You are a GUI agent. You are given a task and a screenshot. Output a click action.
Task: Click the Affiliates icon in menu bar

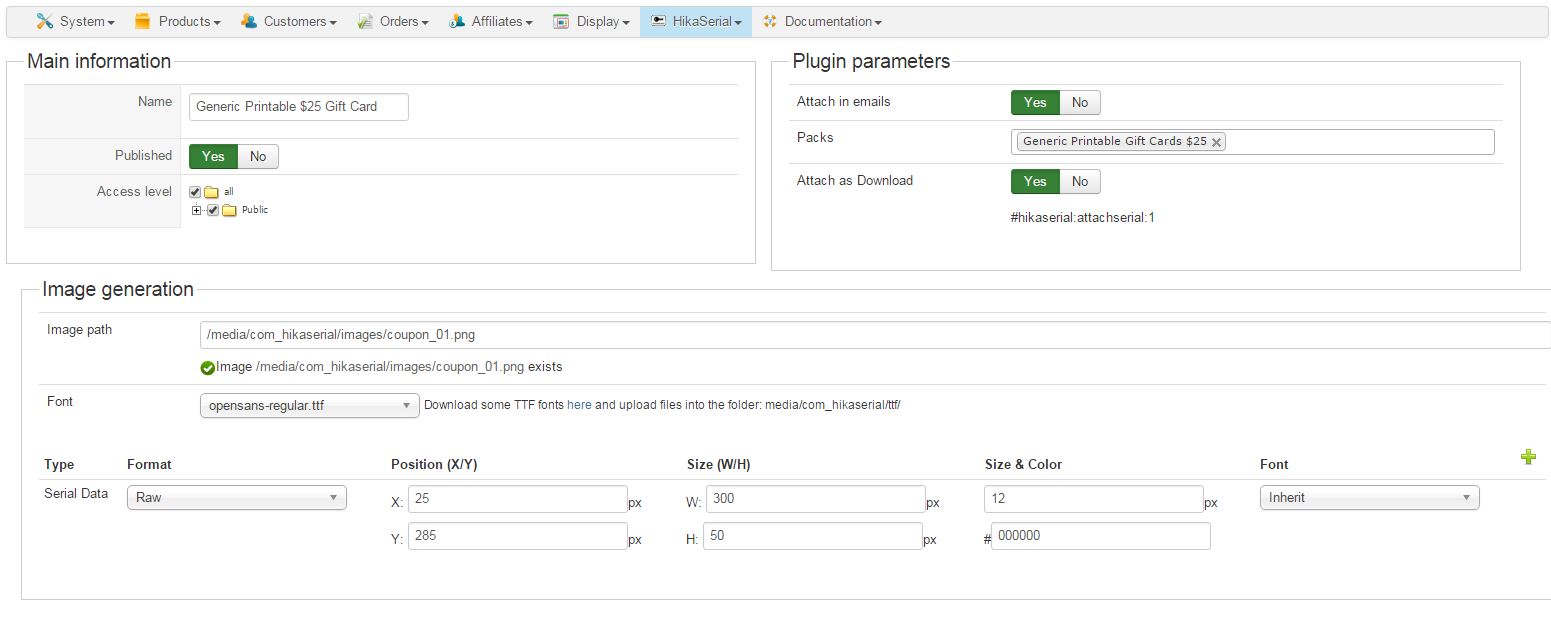pyautogui.click(x=457, y=21)
